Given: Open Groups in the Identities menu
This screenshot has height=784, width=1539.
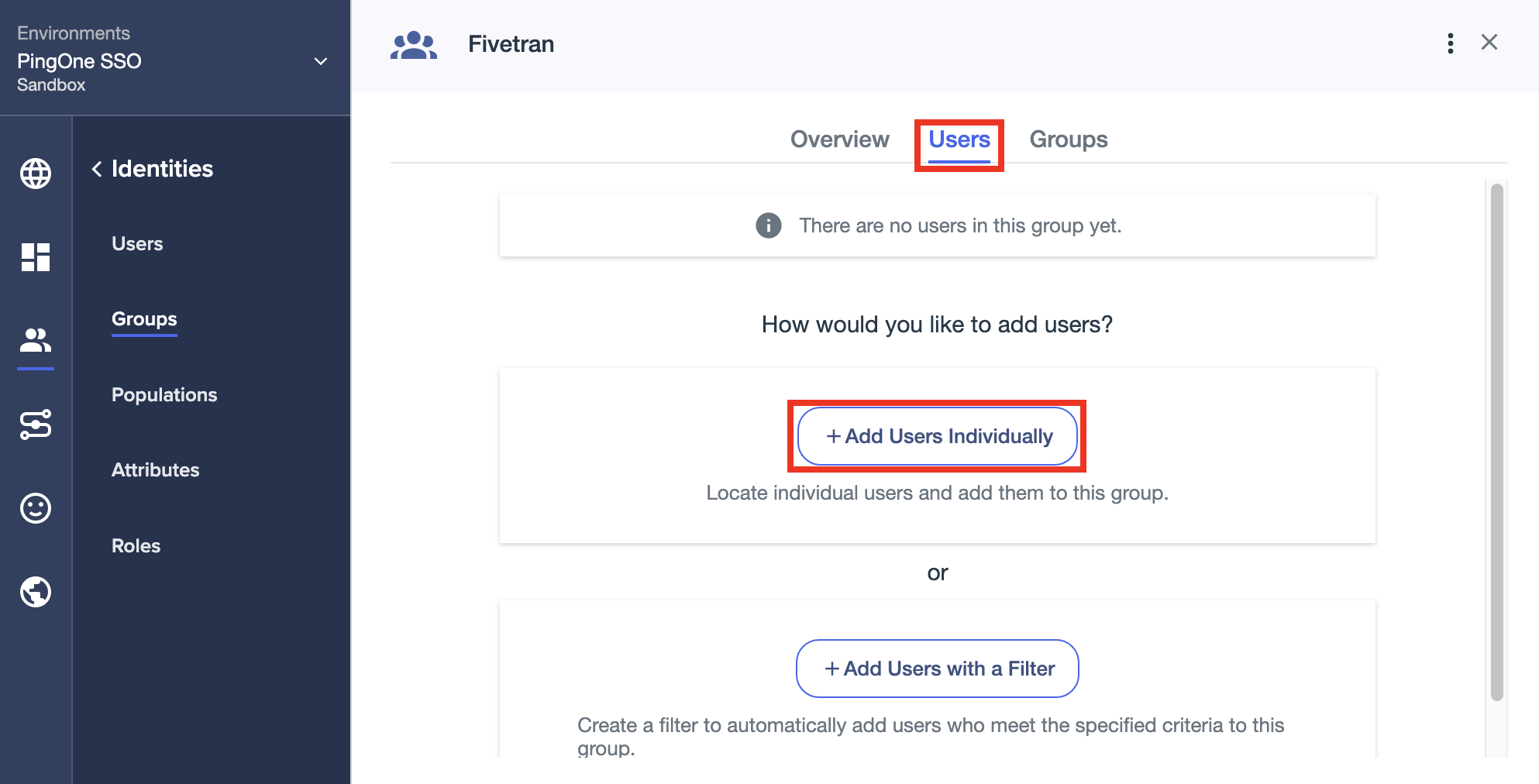Looking at the screenshot, I should 144,319.
